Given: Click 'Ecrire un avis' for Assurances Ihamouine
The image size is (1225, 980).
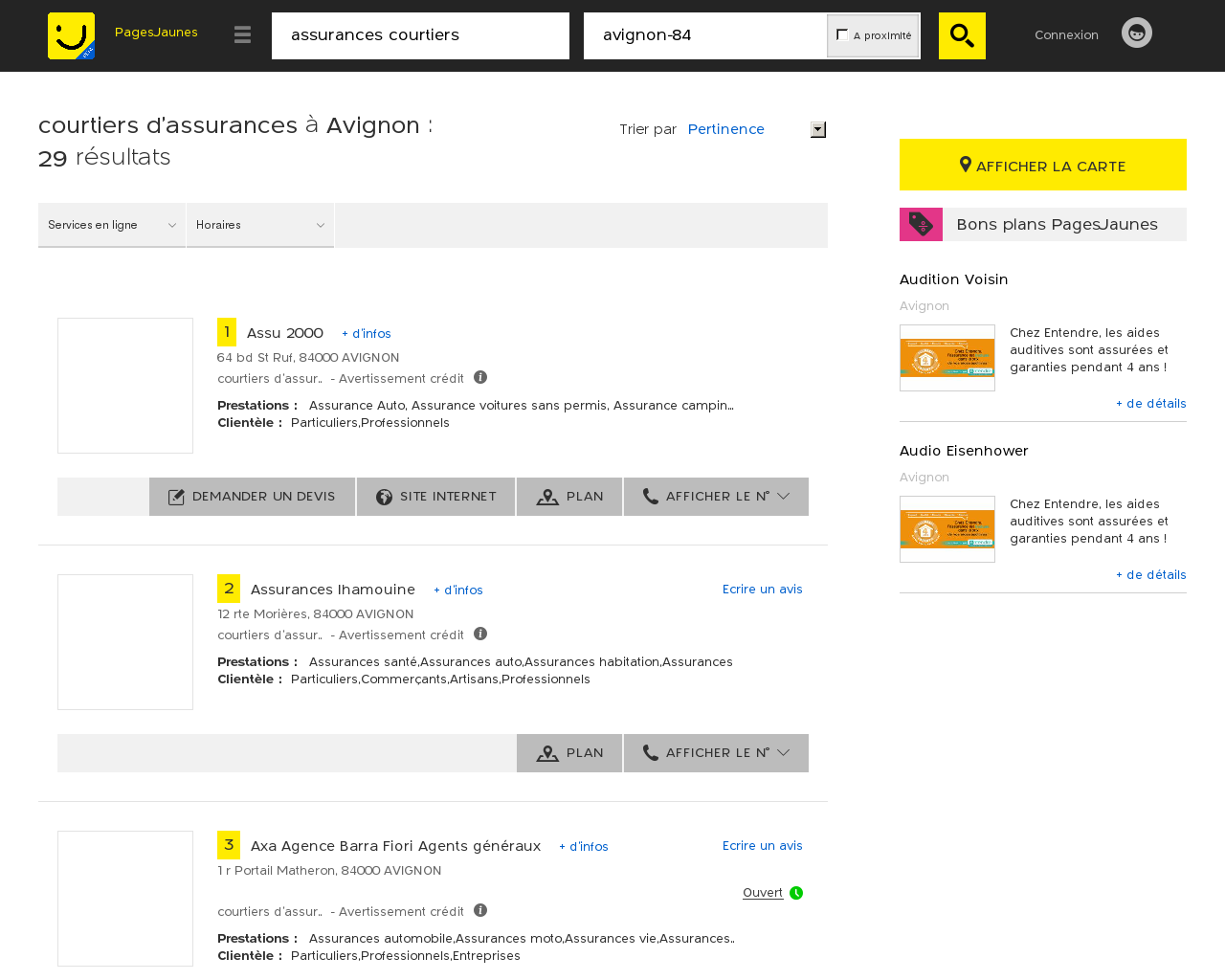Looking at the screenshot, I should (x=763, y=590).
